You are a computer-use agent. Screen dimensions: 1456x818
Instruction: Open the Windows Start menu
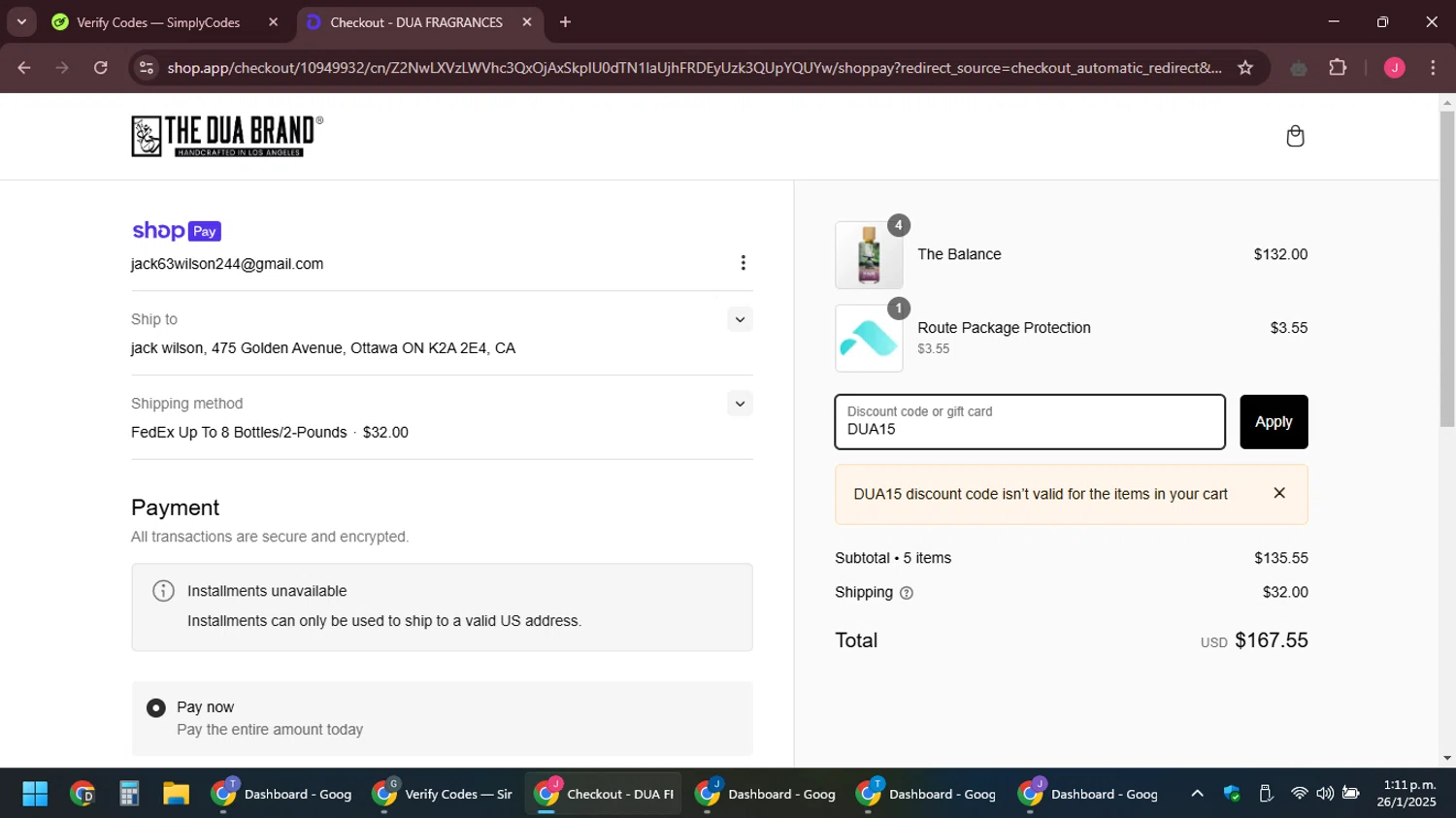(35, 794)
